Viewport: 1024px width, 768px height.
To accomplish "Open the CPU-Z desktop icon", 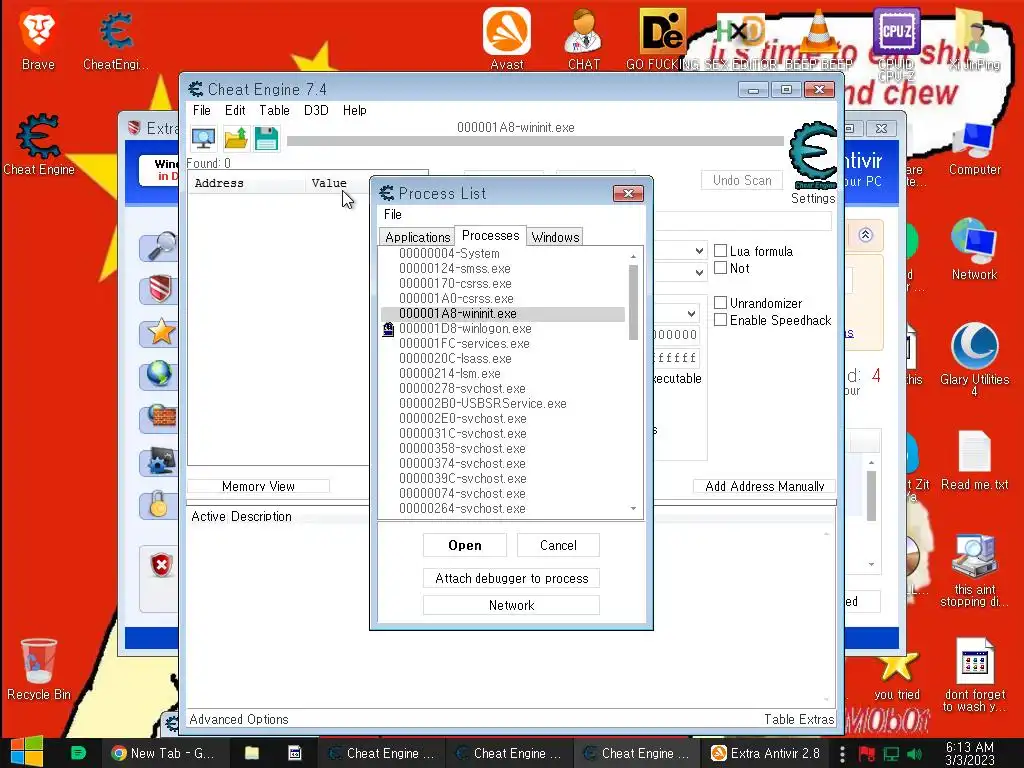I will tap(896, 42).
